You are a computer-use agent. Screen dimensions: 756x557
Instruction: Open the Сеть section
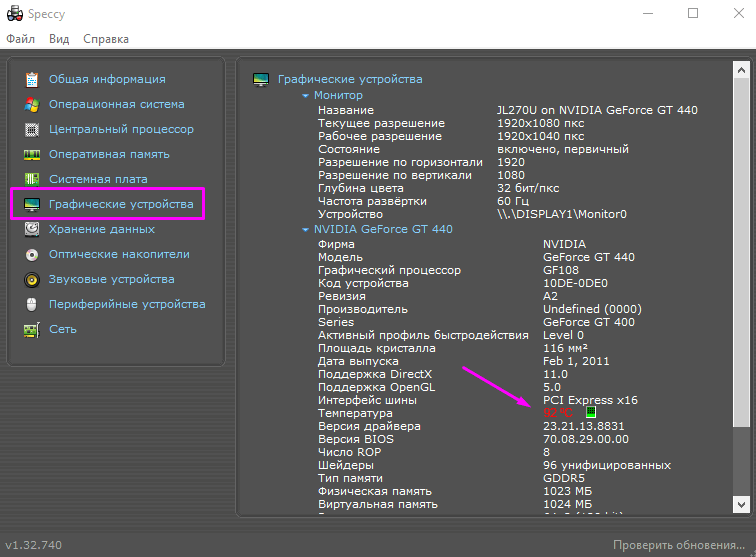[x=63, y=329]
